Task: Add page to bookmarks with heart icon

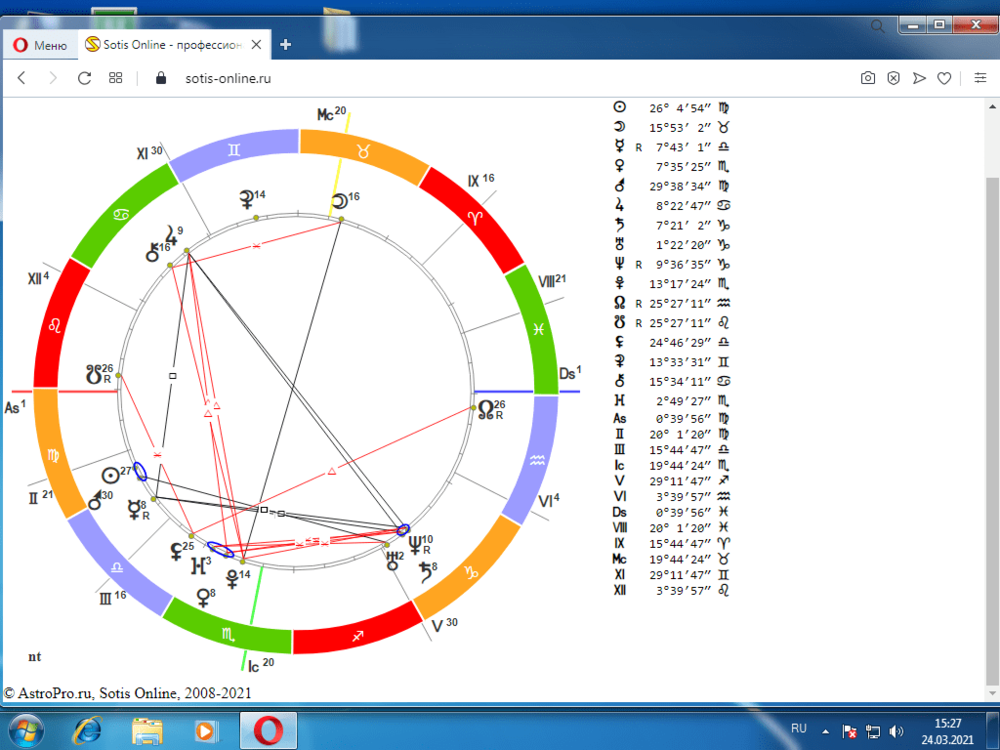Action: (x=945, y=78)
